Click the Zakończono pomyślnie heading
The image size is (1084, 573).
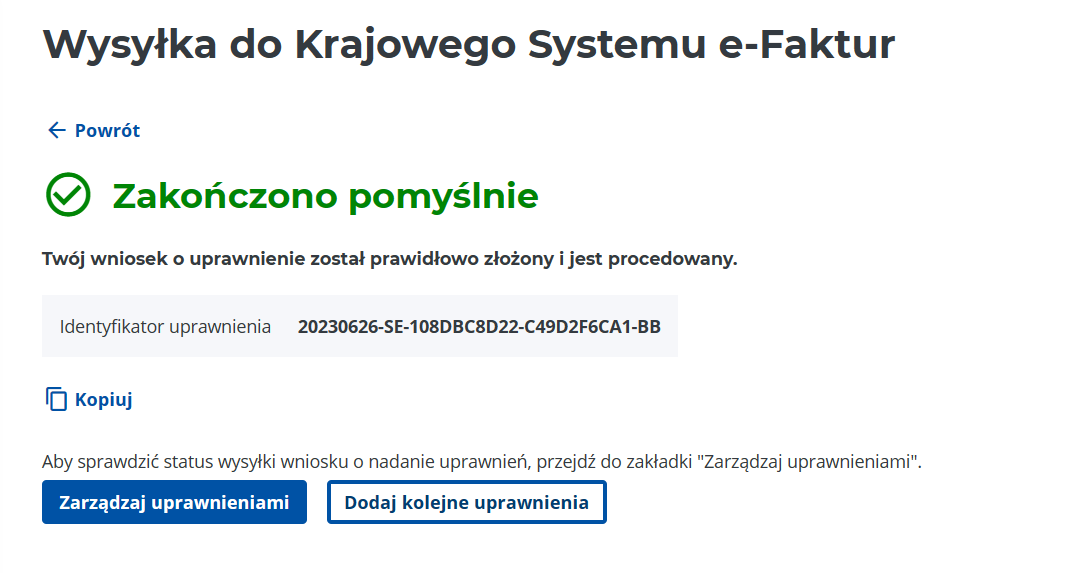(325, 196)
